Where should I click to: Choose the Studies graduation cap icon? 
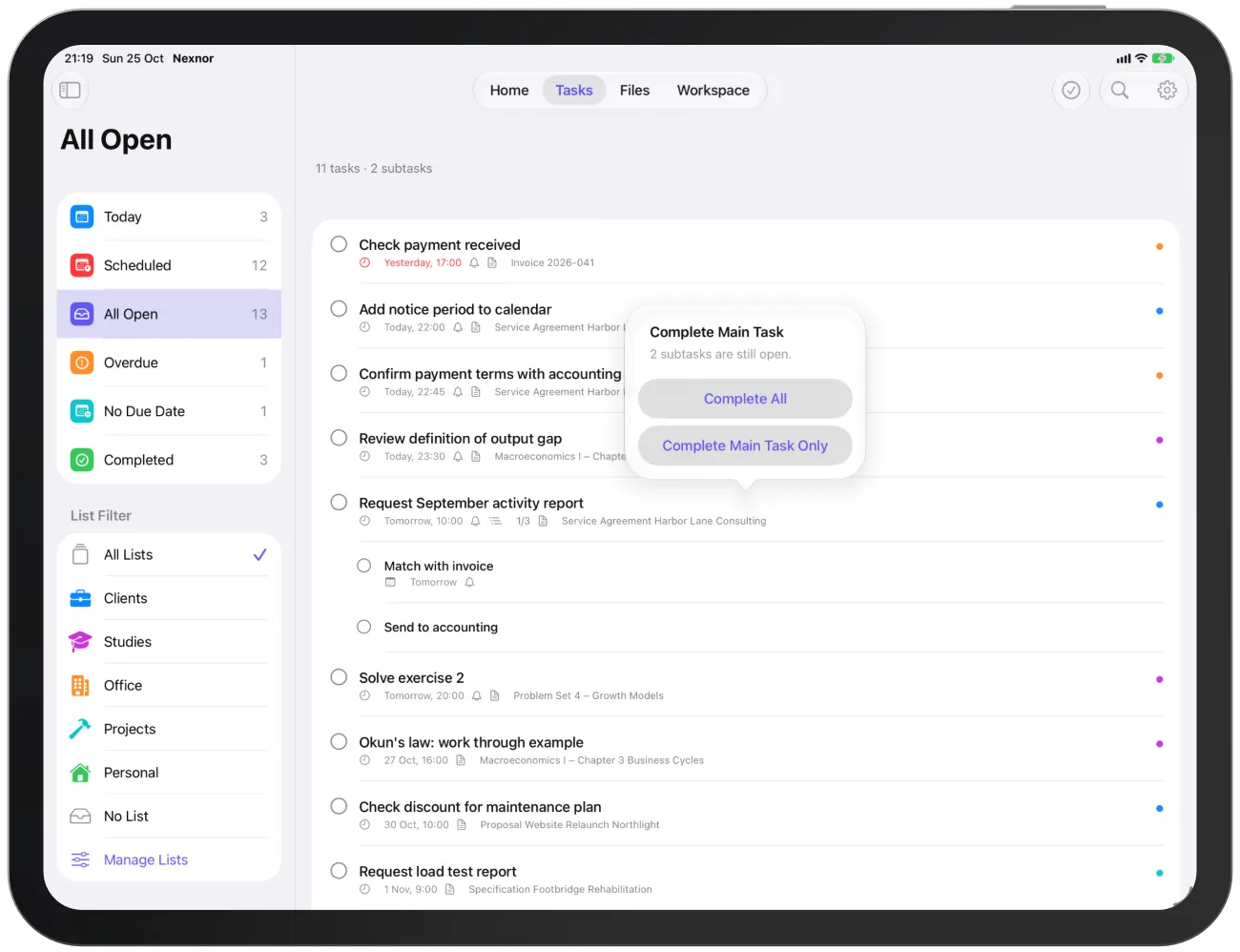[81, 642]
